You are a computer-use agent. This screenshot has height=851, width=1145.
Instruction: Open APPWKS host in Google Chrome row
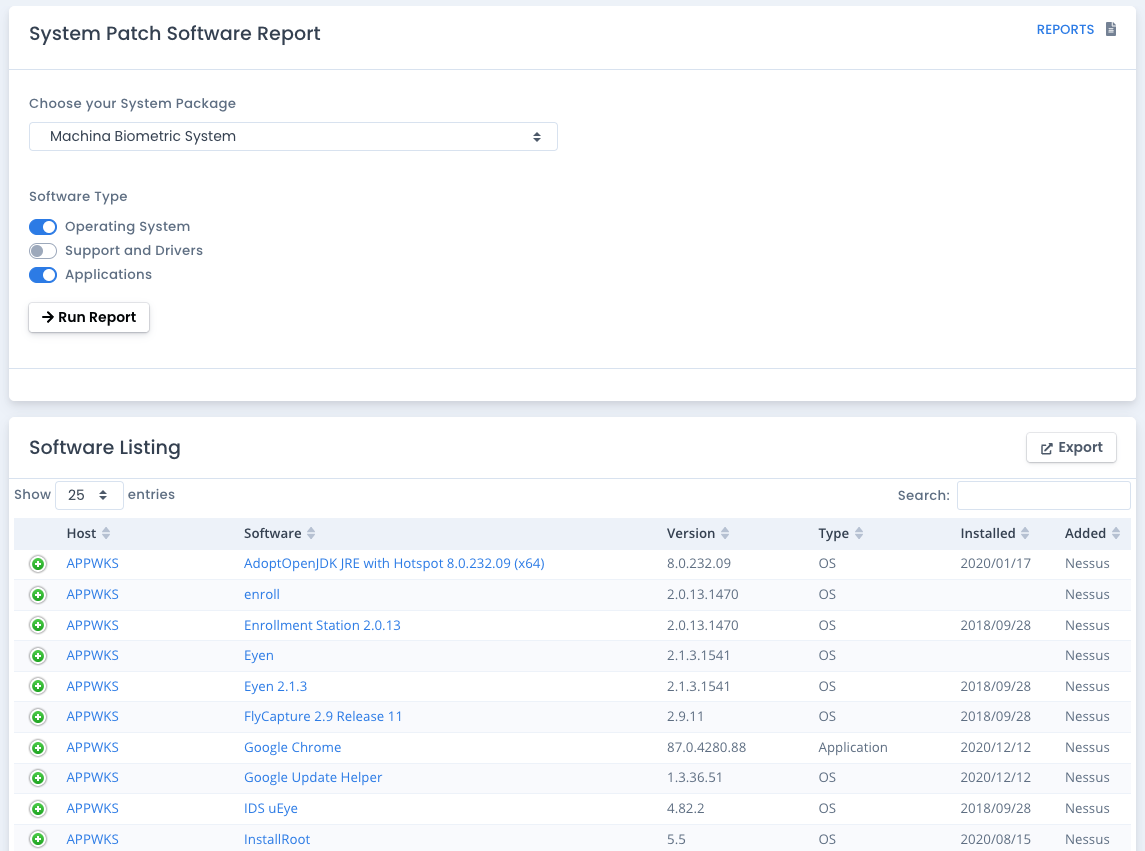(x=92, y=747)
